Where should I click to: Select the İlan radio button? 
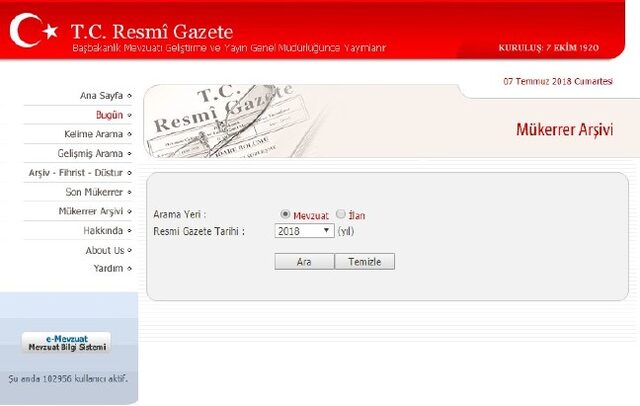pyautogui.click(x=340, y=214)
